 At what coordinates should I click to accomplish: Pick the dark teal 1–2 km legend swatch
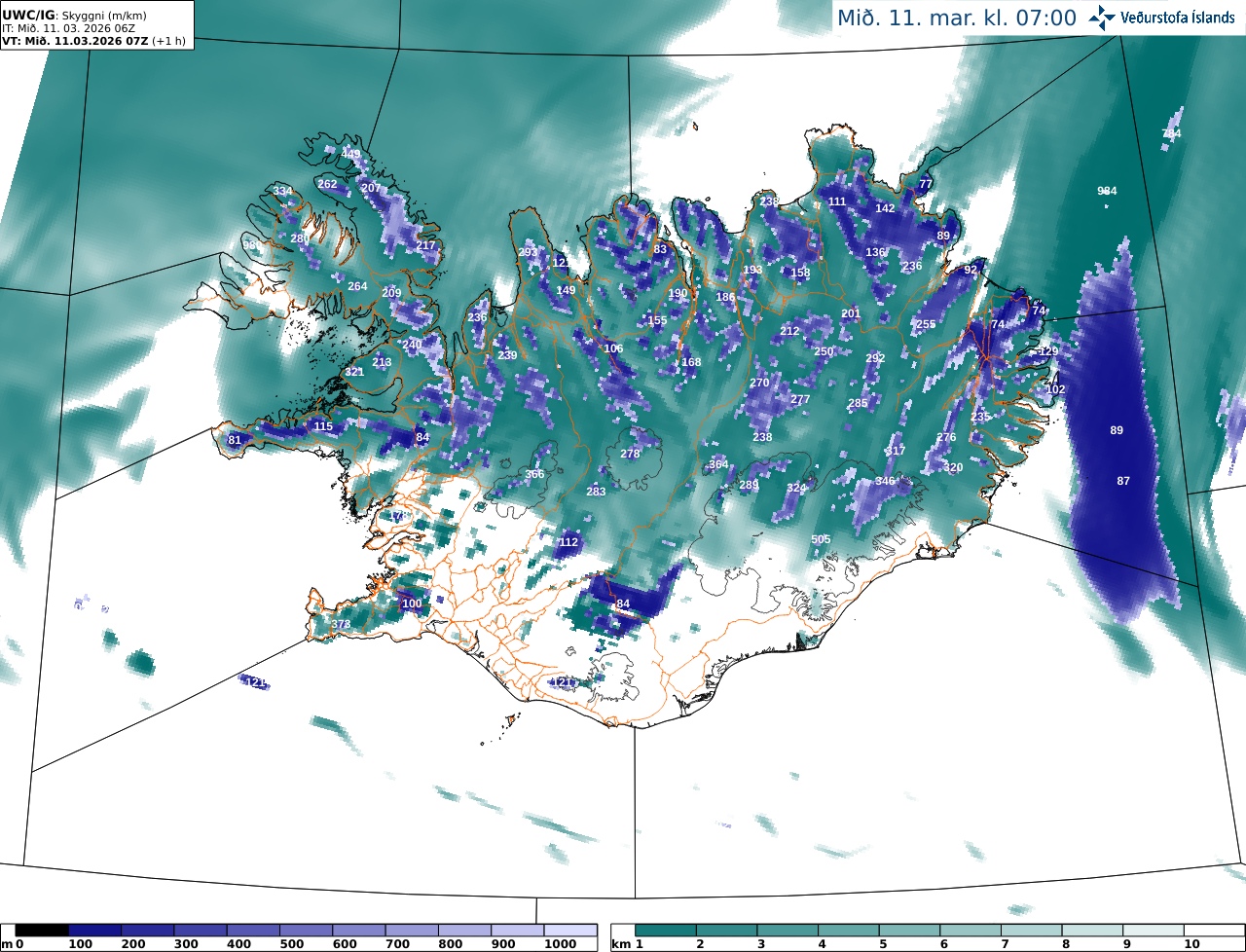pos(667,931)
